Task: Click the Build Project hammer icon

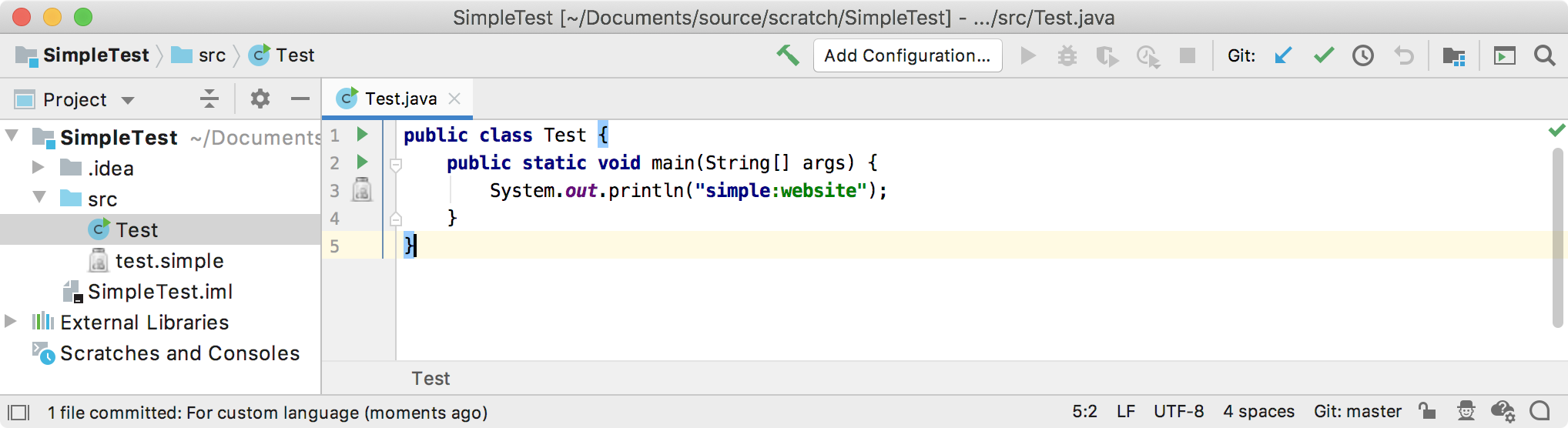Action: [x=787, y=55]
